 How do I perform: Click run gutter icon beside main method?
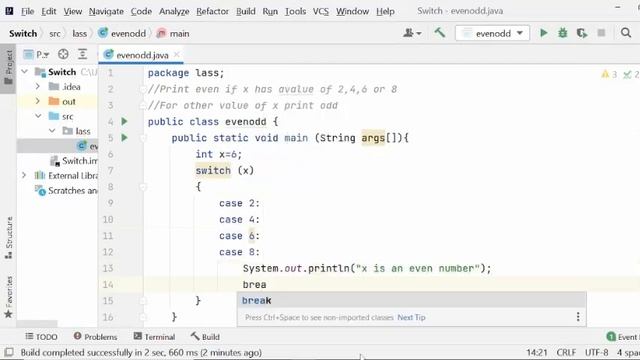124,138
